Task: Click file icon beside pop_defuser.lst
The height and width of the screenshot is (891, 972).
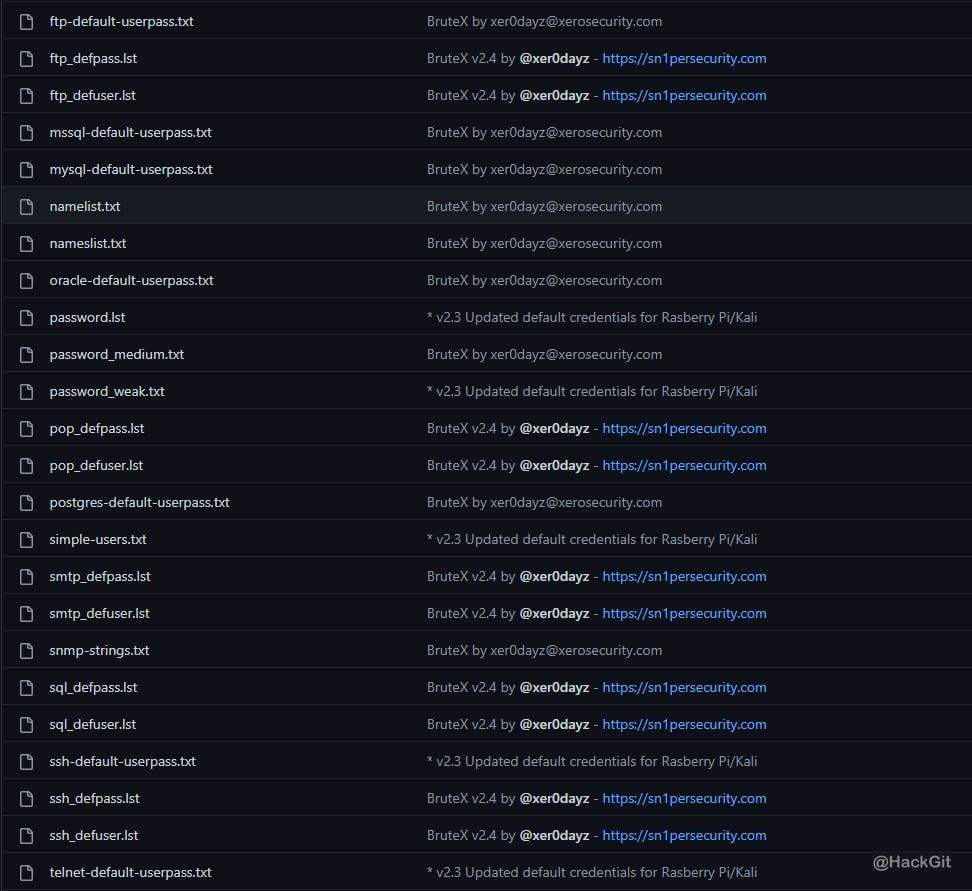Action: tap(27, 466)
